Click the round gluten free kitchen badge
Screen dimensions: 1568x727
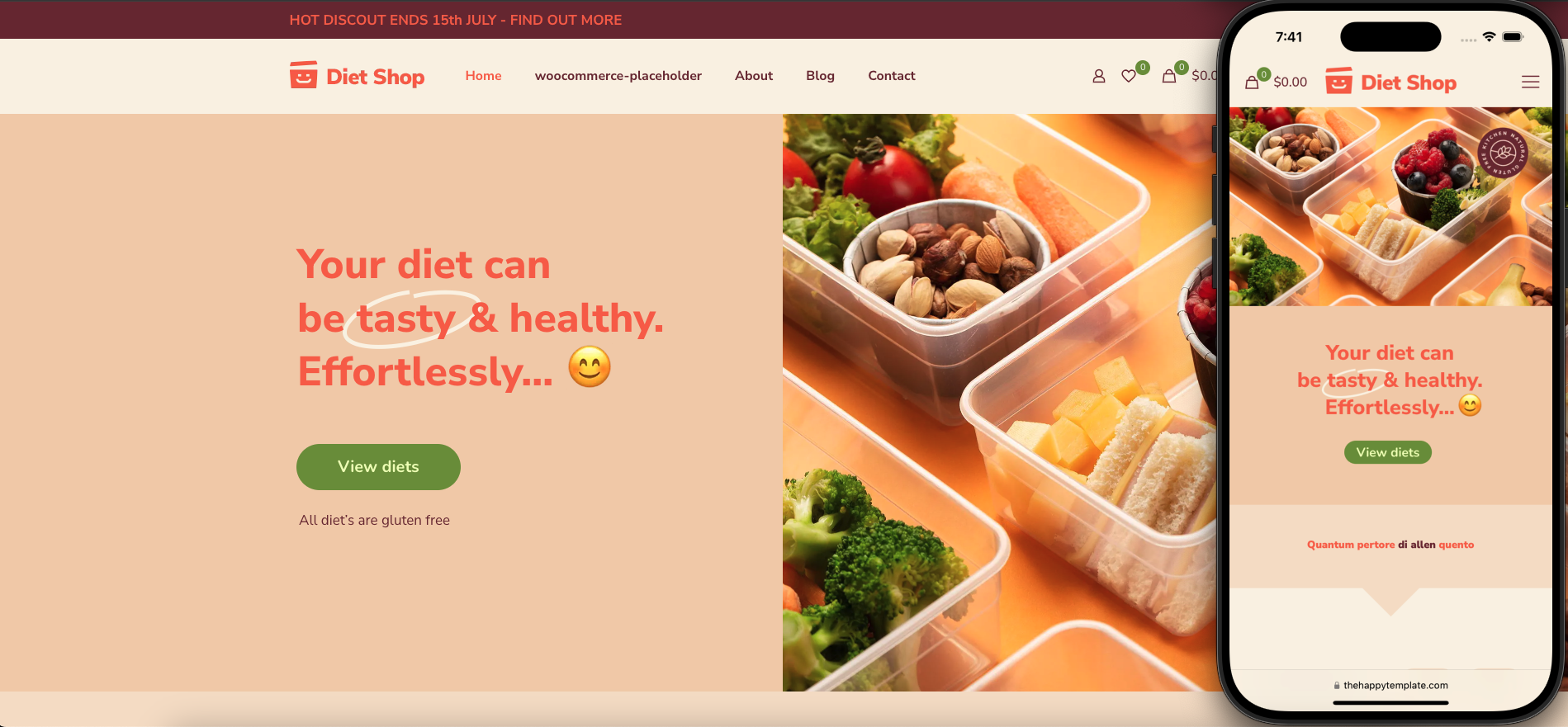click(1503, 153)
